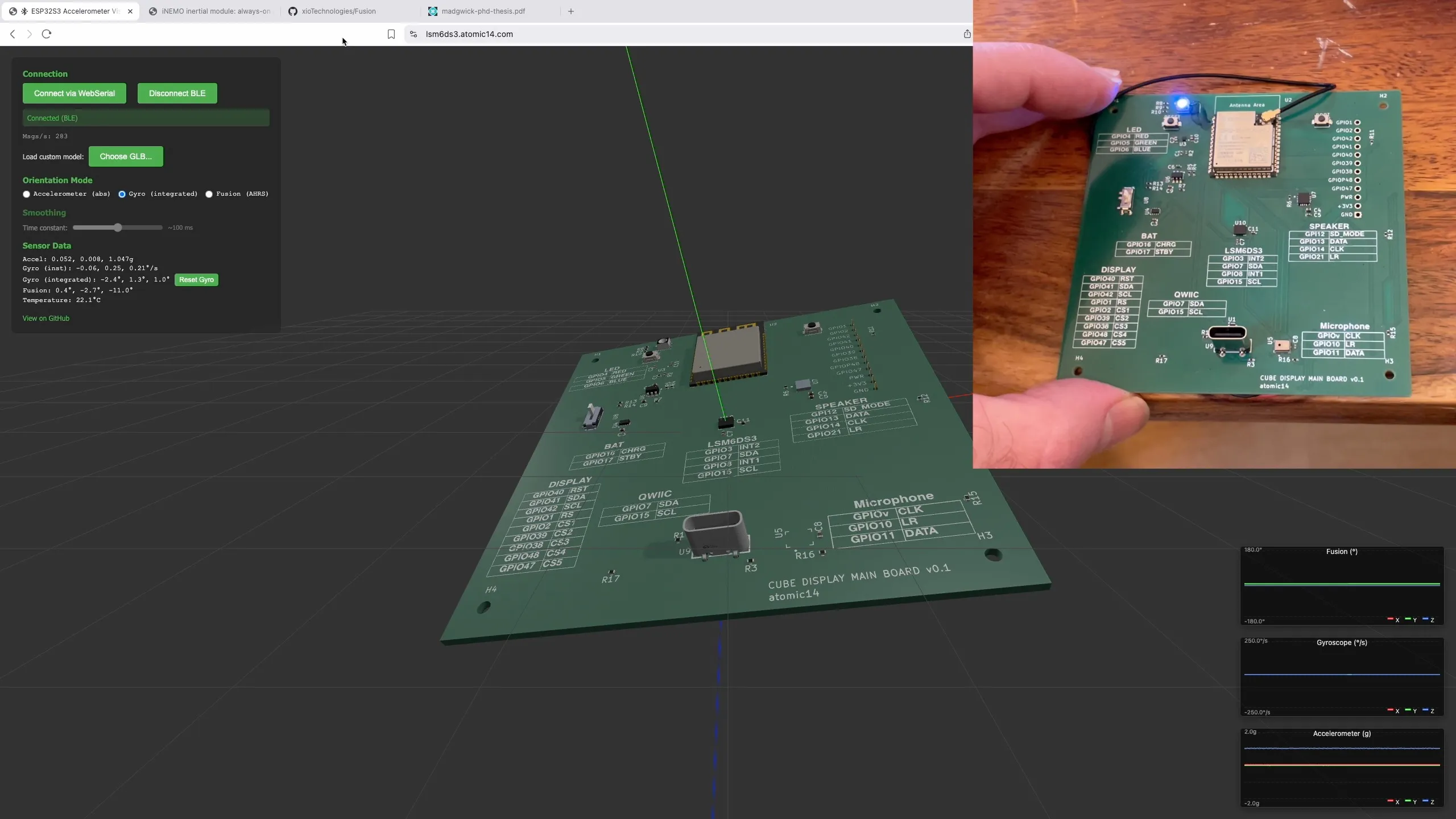Click the globe favicon on iNEMO tab
Viewport: 1456px width, 819px height.
(154, 11)
